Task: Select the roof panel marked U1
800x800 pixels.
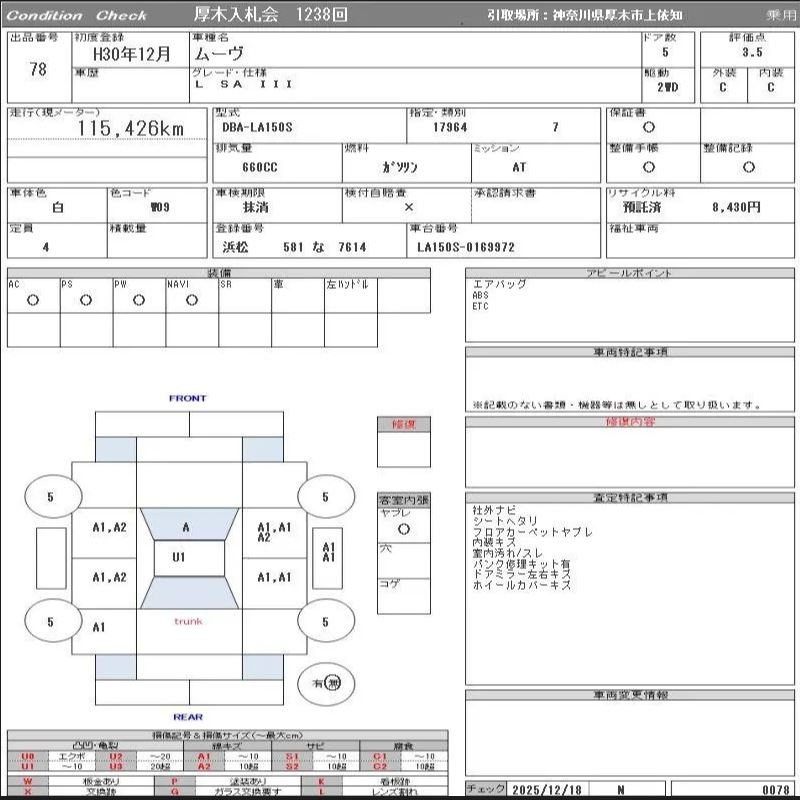Action: click(x=179, y=557)
